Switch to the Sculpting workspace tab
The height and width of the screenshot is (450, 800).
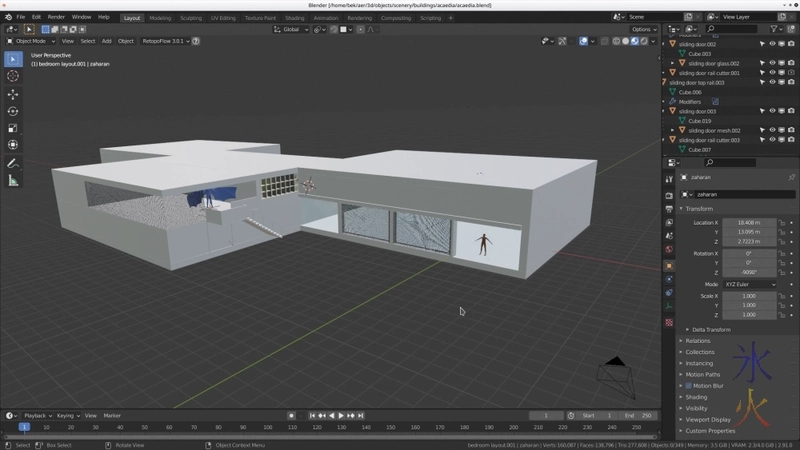pyautogui.click(x=190, y=17)
